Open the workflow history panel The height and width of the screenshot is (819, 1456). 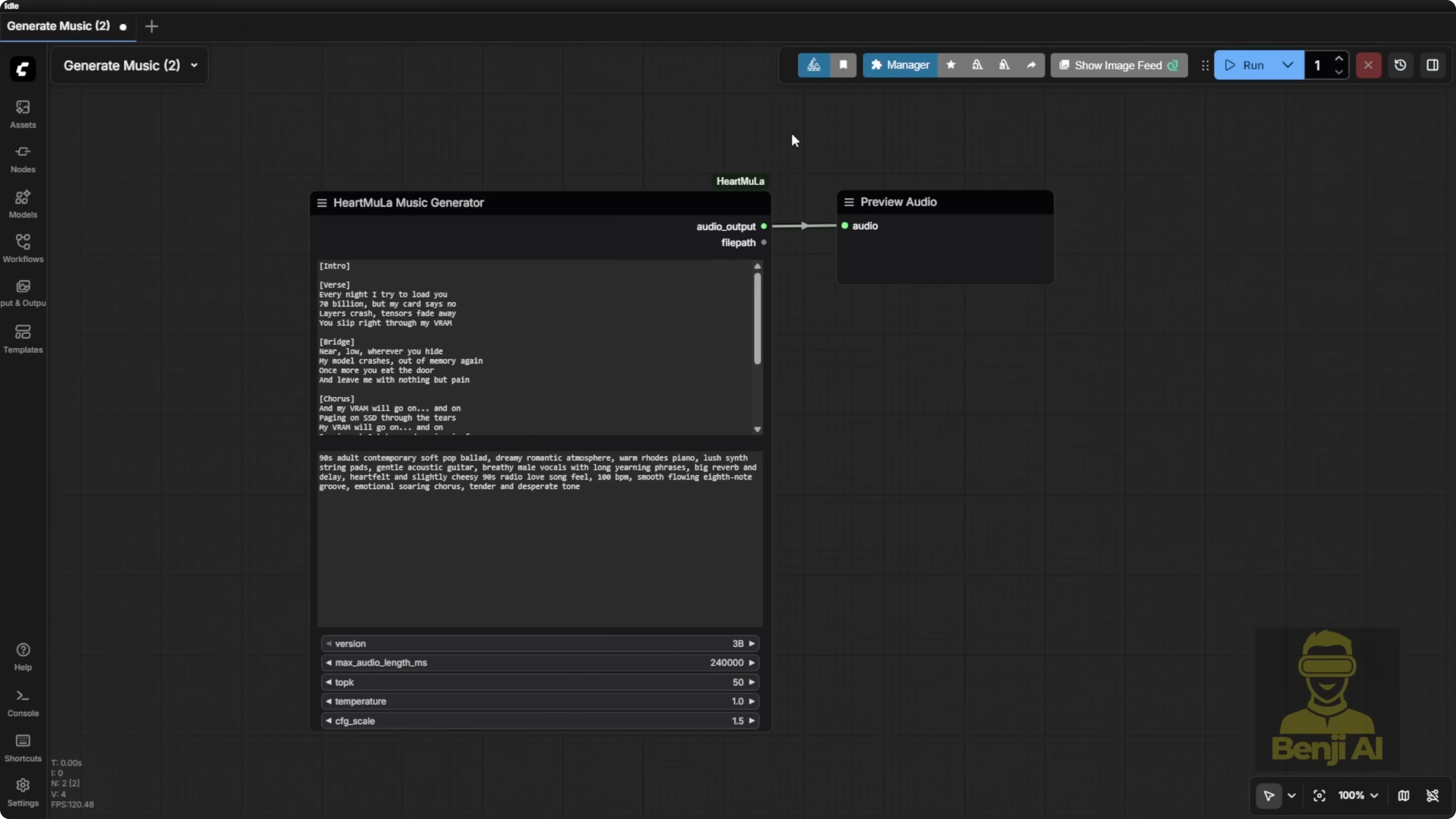(1401, 65)
